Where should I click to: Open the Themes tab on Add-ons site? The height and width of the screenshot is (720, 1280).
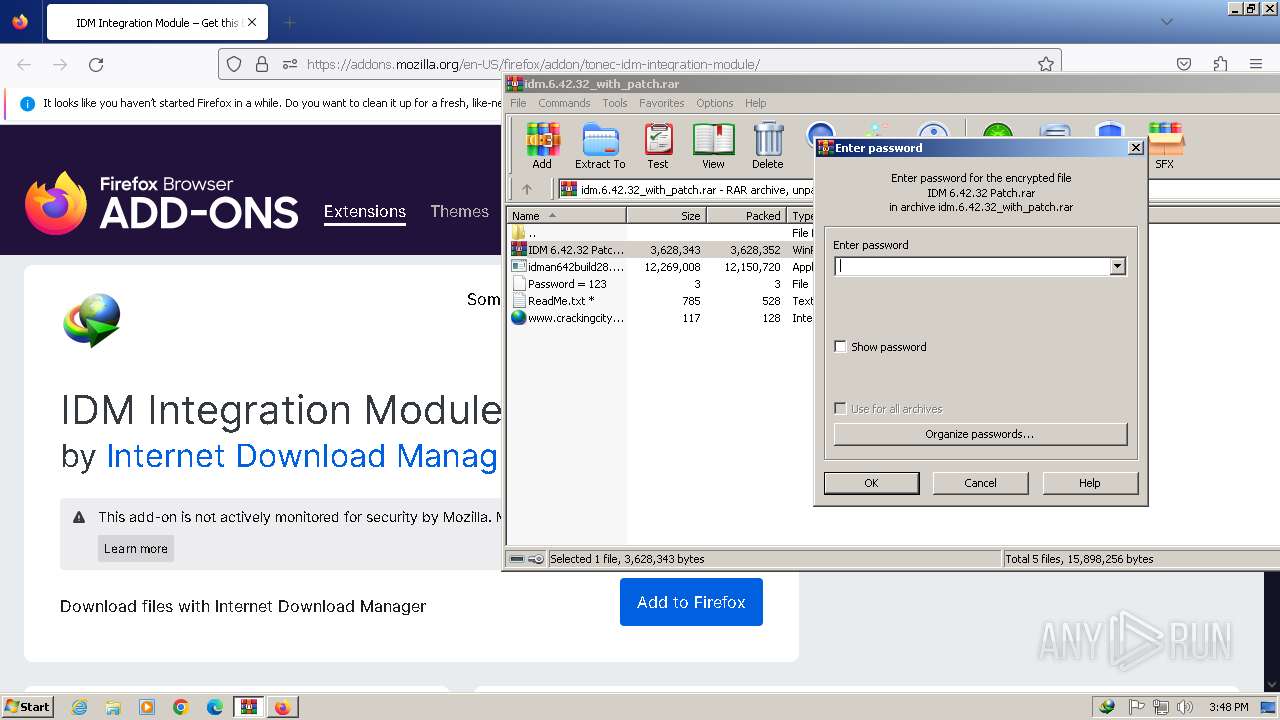coord(460,211)
